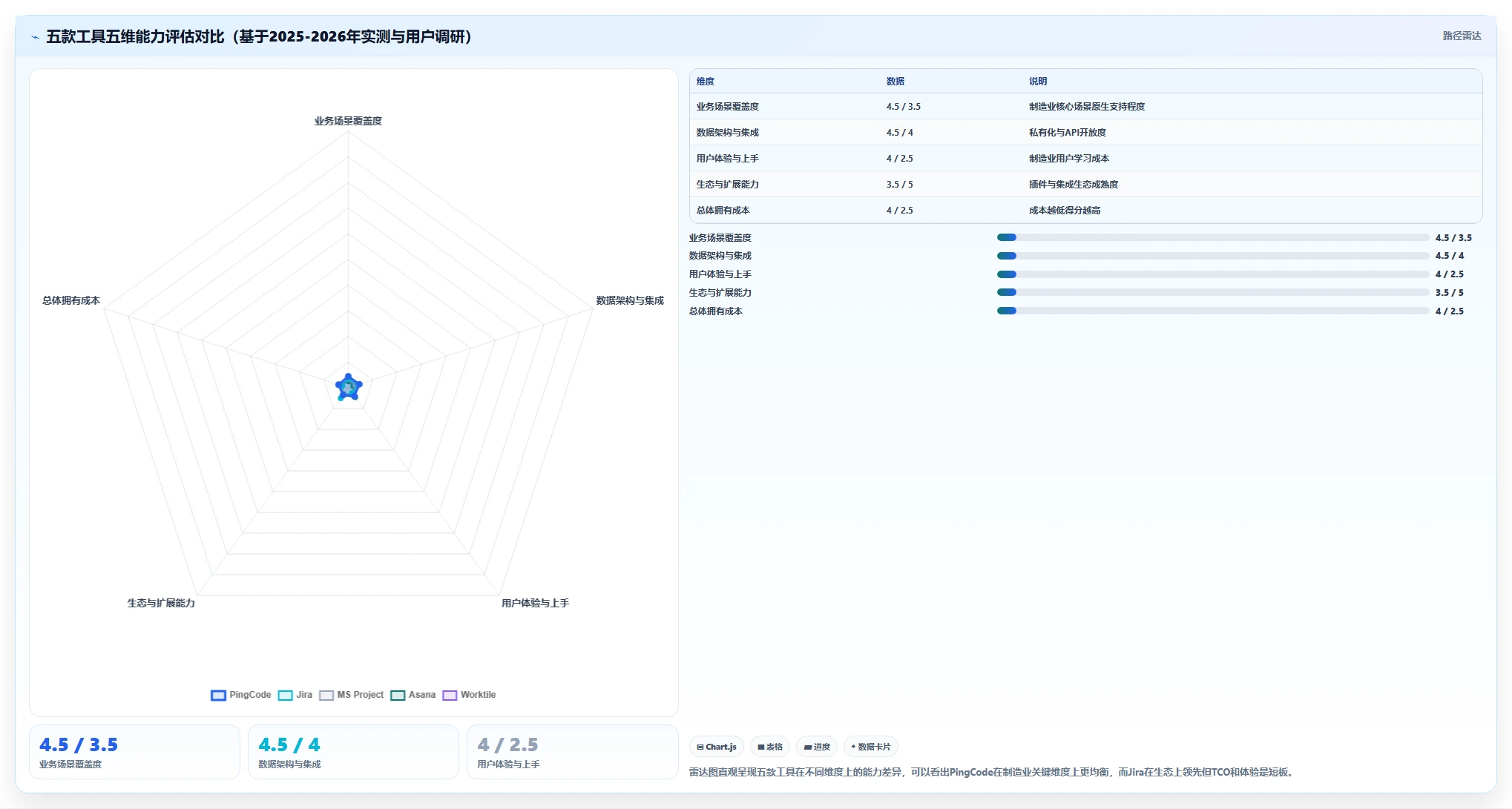The image size is (1512, 809).
Task: Click the 制造业用户学习成本 description
Action: [1069, 159]
